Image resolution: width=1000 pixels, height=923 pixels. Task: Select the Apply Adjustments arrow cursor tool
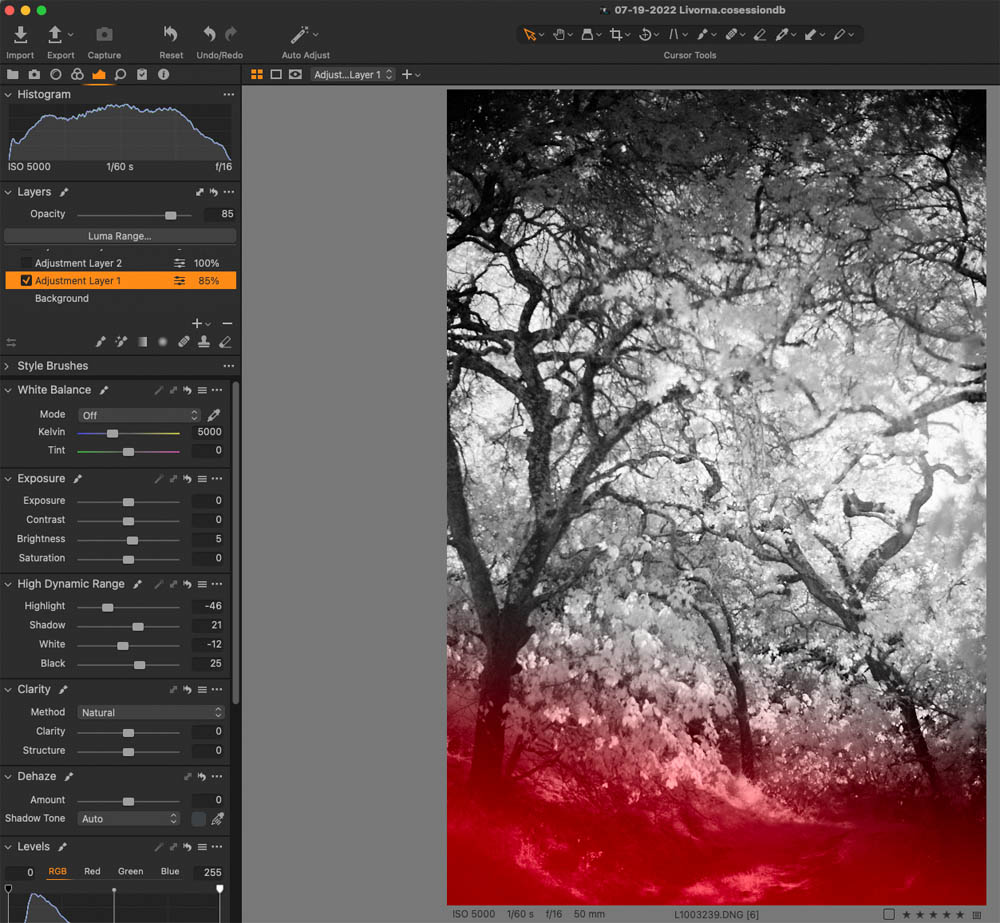pyautogui.click(x=811, y=34)
